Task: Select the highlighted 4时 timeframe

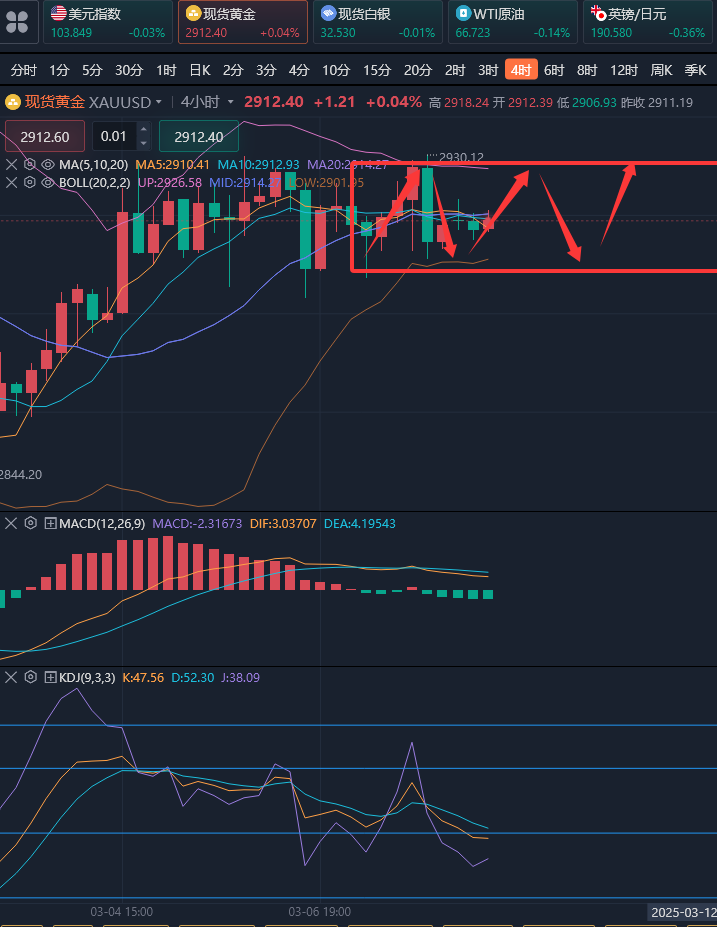Action: tap(521, 70)
